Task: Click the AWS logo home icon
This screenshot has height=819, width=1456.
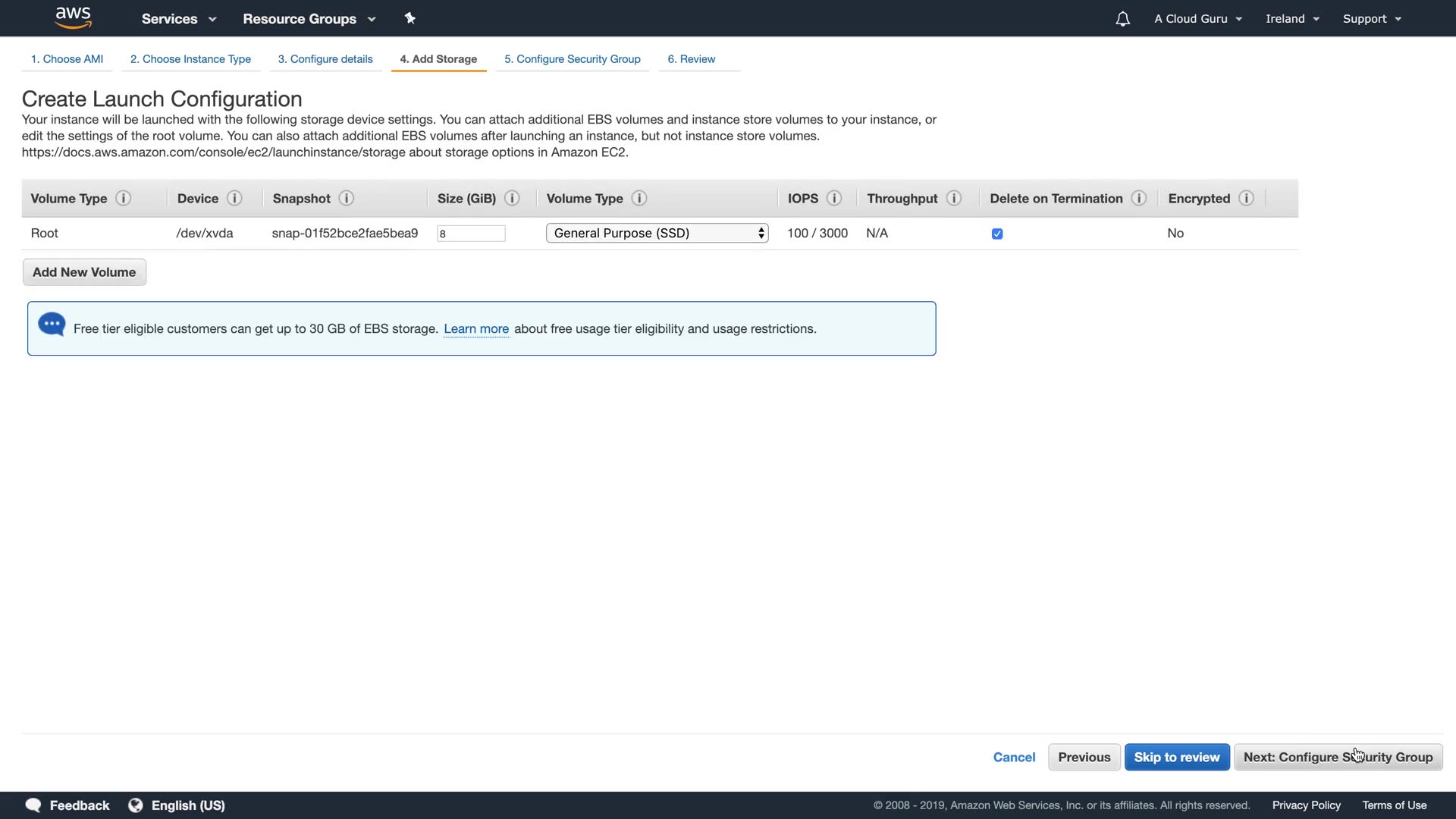Action: point(74,18)
